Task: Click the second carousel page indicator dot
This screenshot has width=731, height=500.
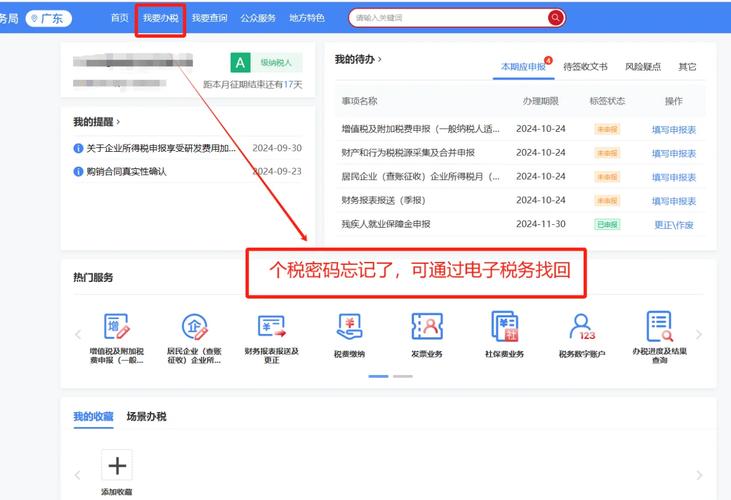Action: pyautogui.click(x=402, y=376)
